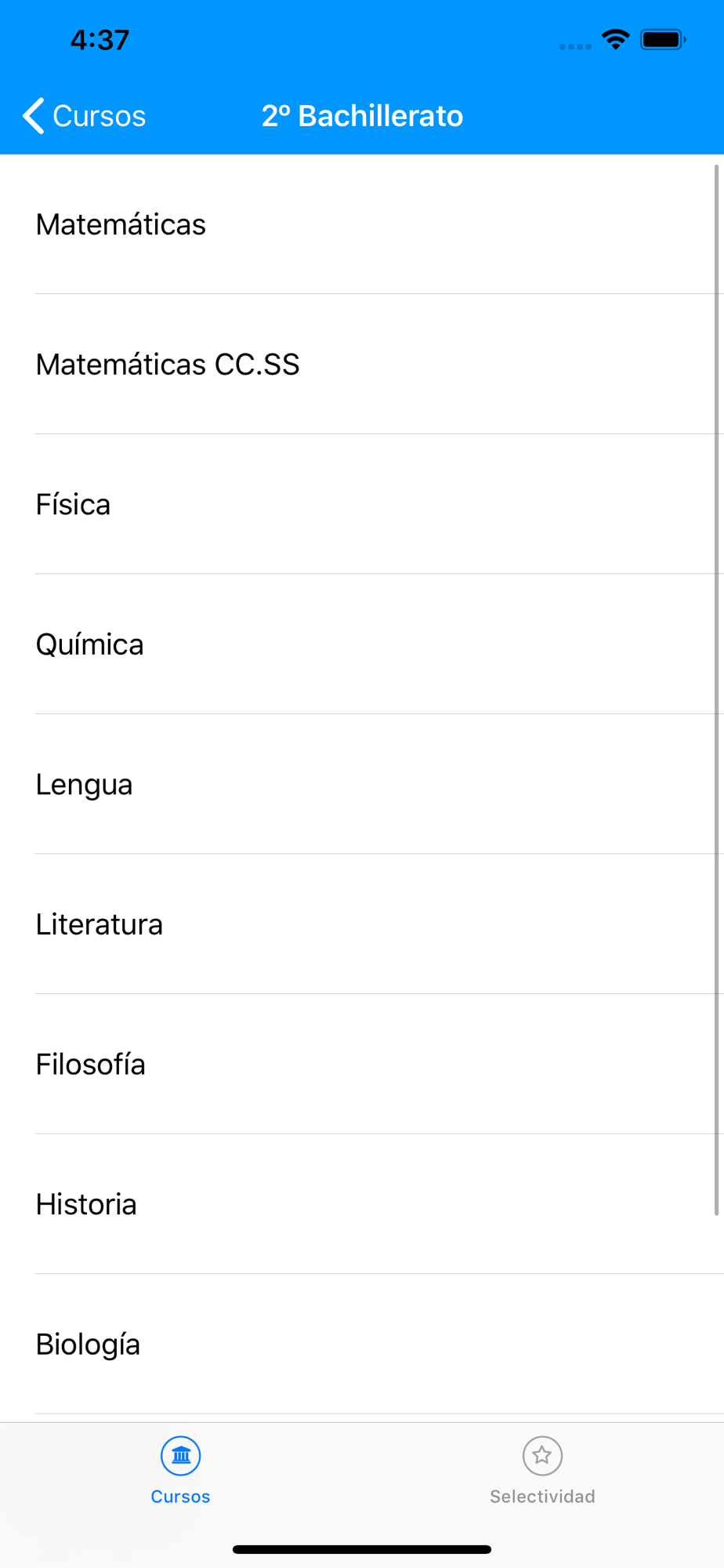Tap the 2º Bachillerato title
724x1568 pixels.
(x=362, y=116)
